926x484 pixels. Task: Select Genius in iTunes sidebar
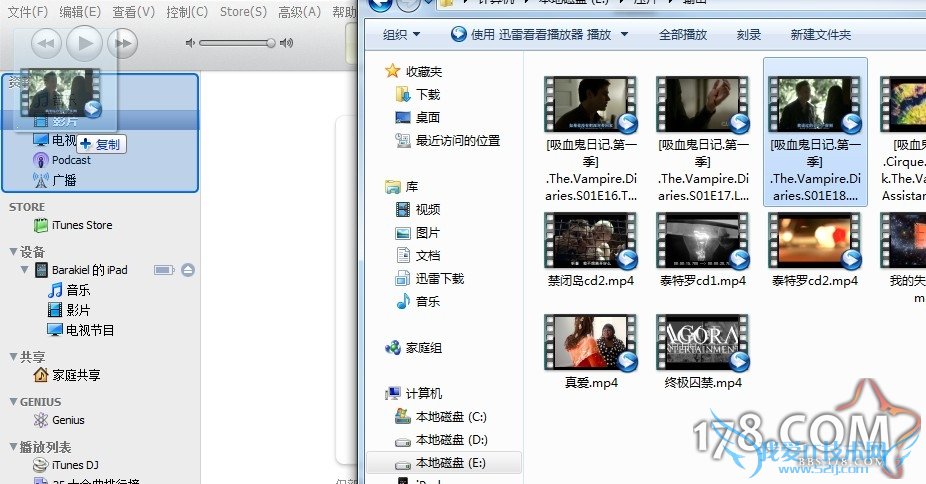click(x=59, y=420)
